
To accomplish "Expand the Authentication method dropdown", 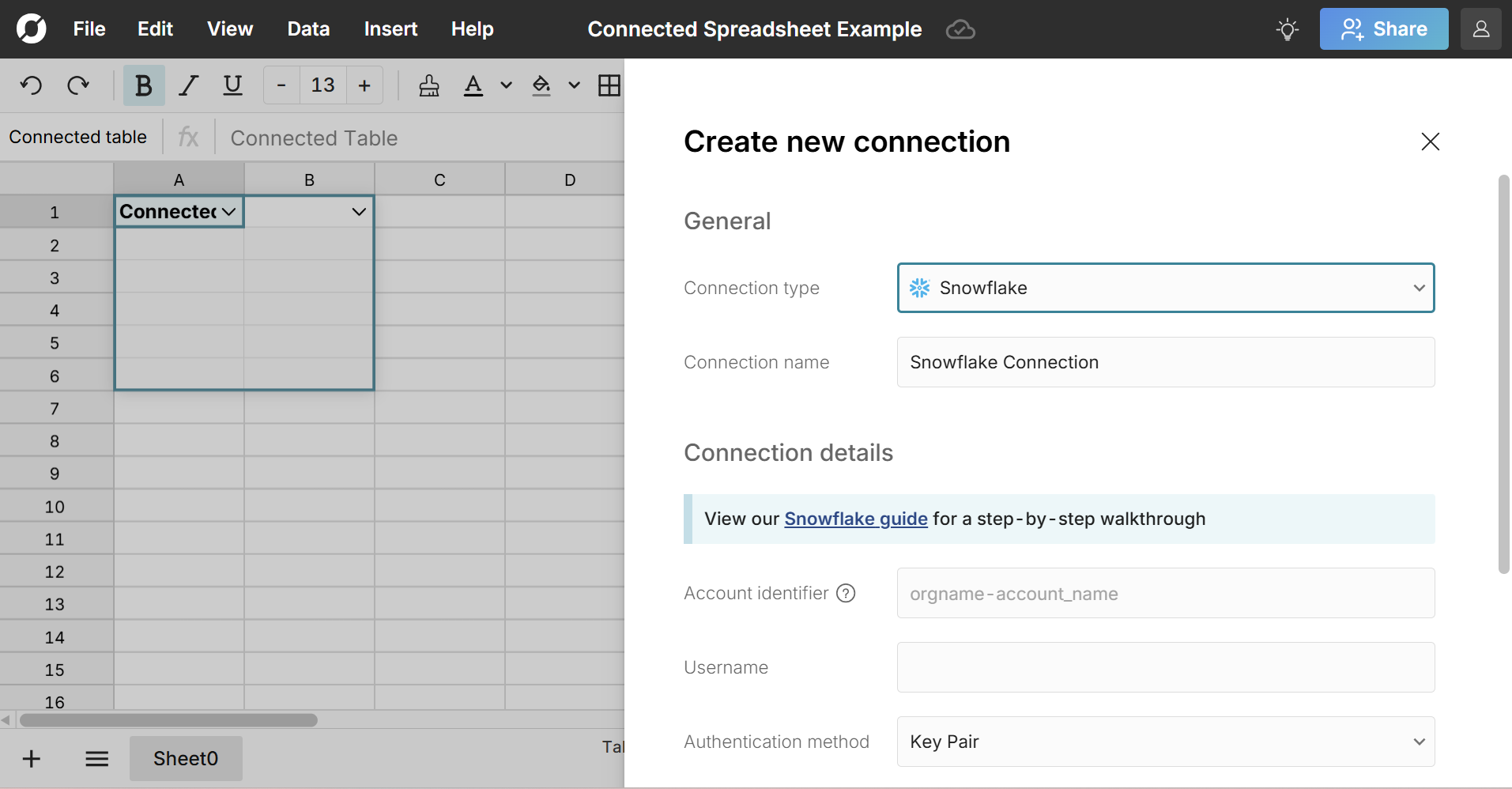I will (1165, 742).
